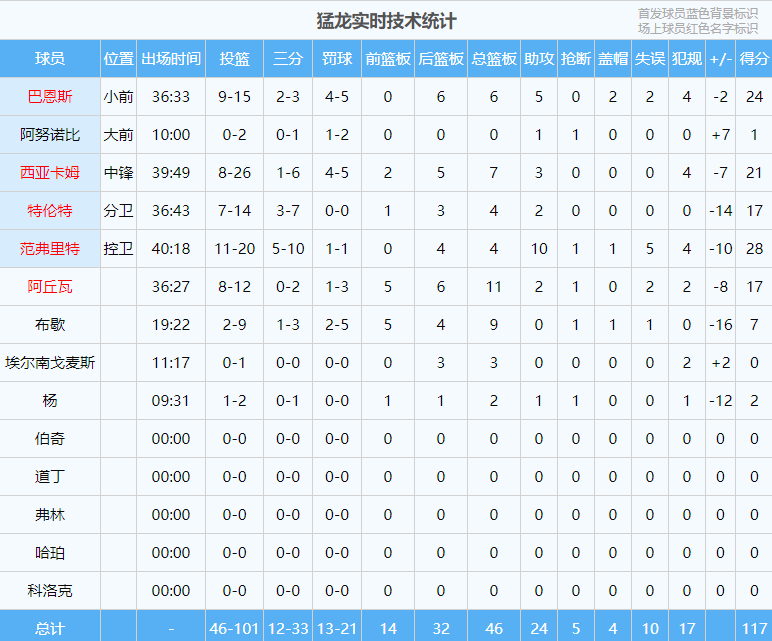772x641 pixels.
Task: Click 阿努诺比 plus-minus +7
Action: coord(721,134)
